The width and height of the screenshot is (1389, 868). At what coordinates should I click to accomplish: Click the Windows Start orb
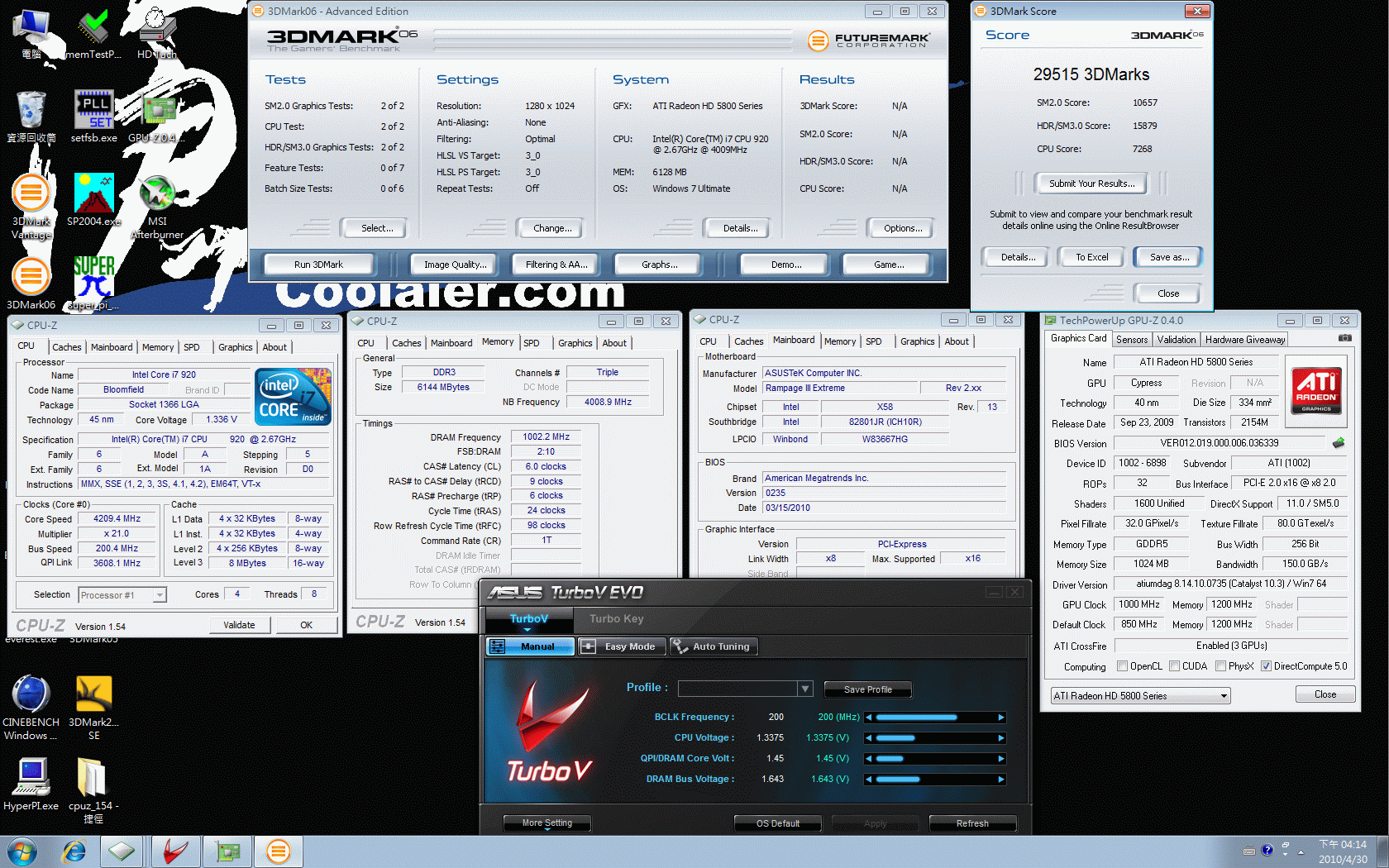click(22, 851)
